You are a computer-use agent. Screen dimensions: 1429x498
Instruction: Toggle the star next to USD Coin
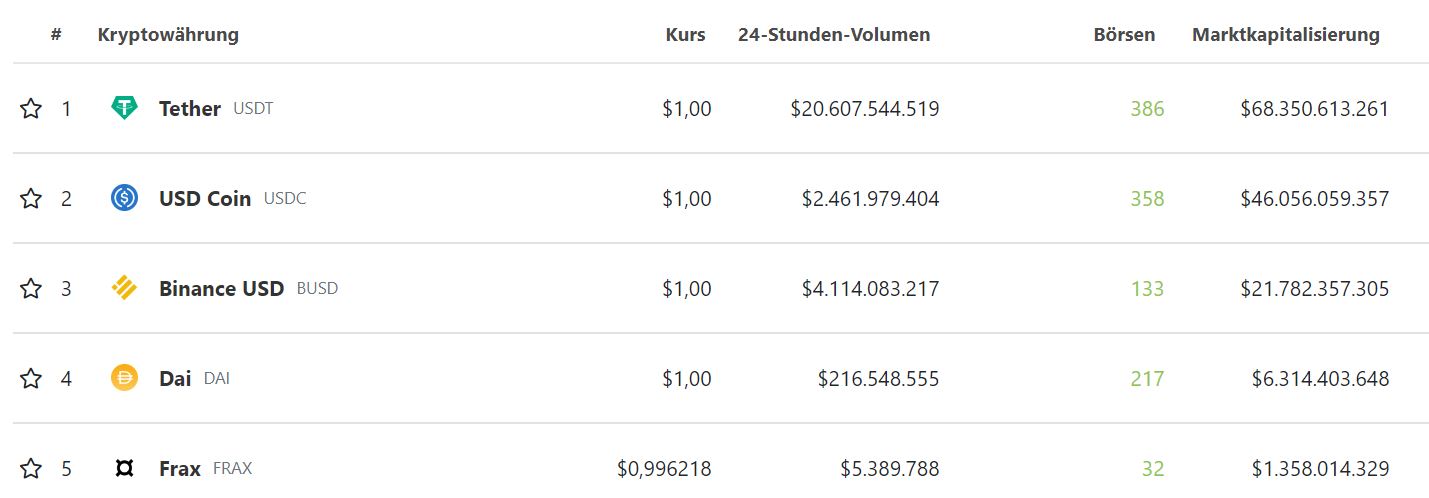pos(31,198)
